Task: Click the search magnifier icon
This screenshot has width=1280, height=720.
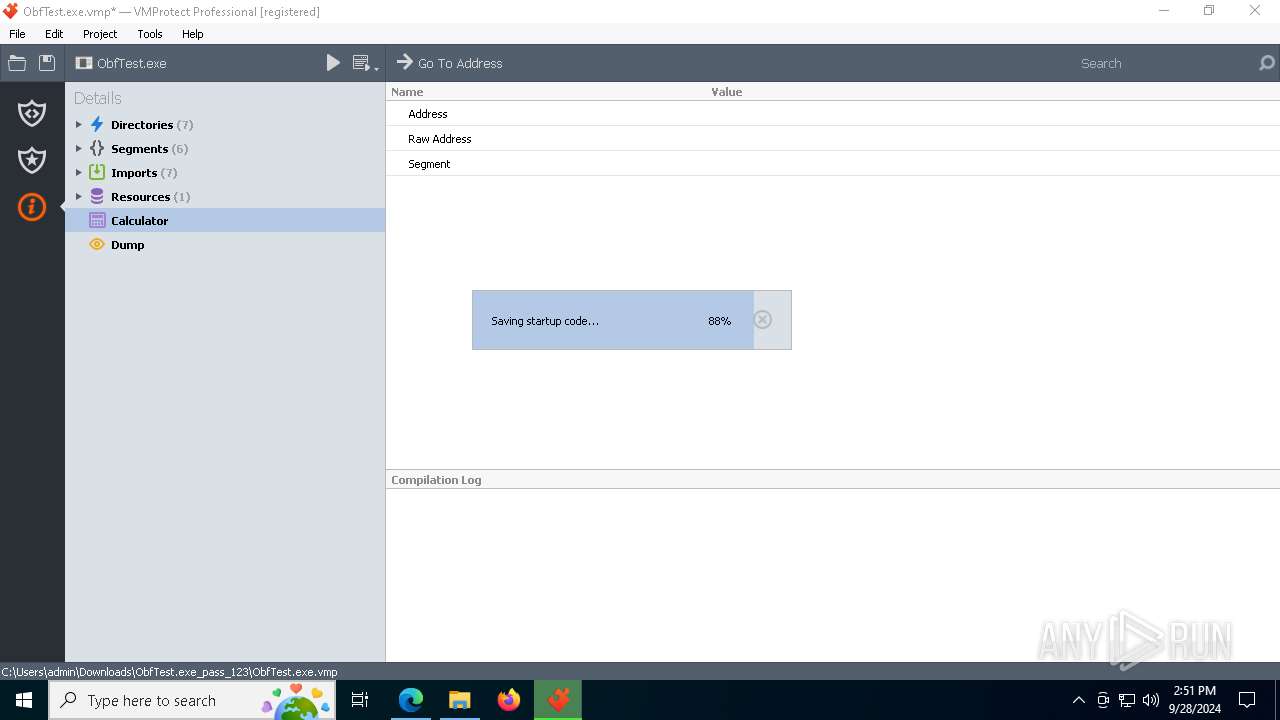Action: [x=1267, y=63]
